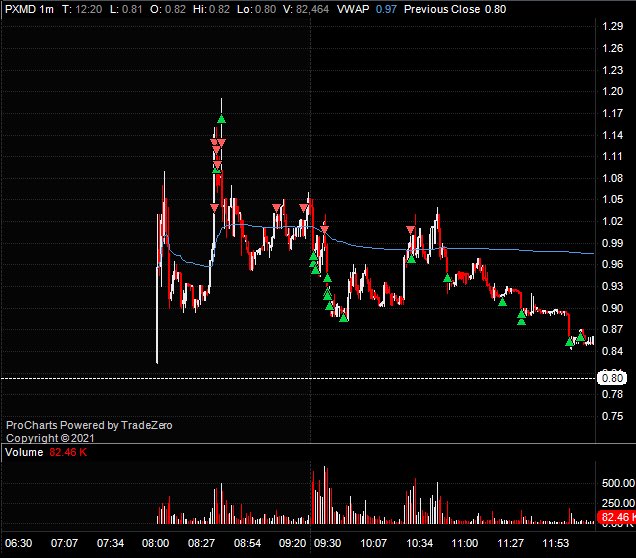Image resolution: width=636 pixels, height=558 pixels.
Task: Click the white dashed previous close line
Action: 299,378
